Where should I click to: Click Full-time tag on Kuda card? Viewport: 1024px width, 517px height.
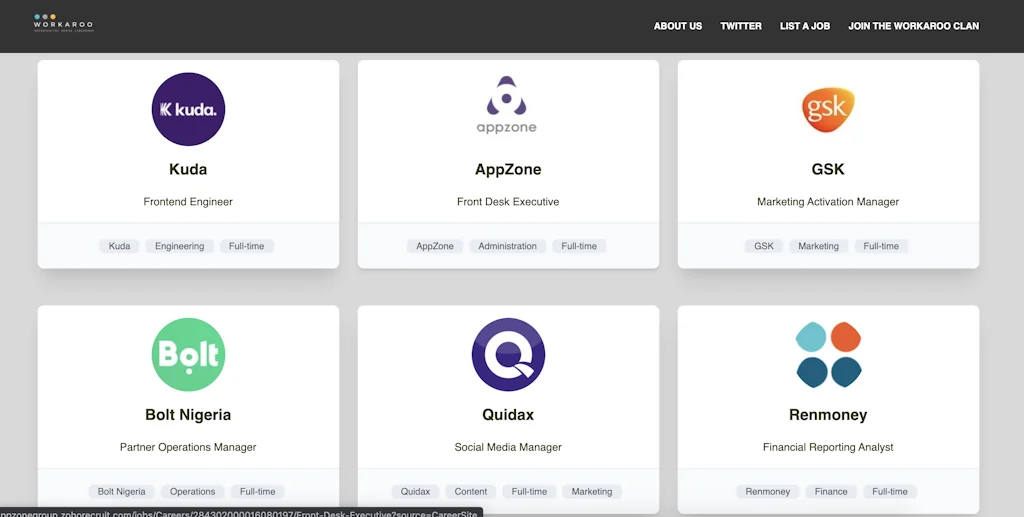click(x=247, y=246)
